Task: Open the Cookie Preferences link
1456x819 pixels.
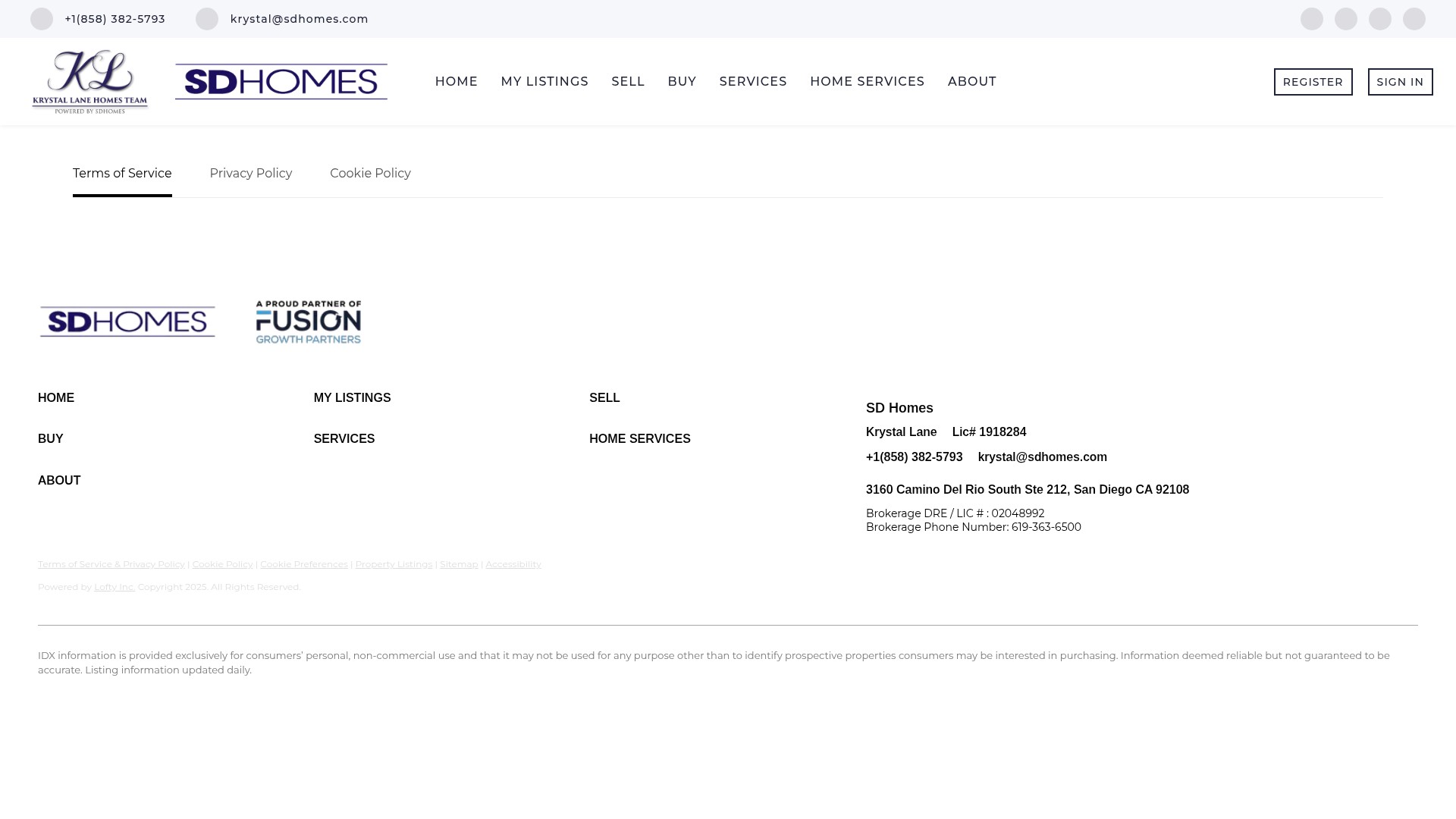Action: [x=304, y=564]
